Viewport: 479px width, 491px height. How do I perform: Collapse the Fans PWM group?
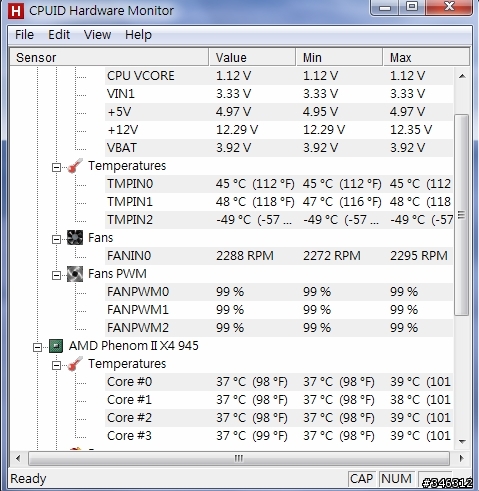pyautogui.click(x=56, y=275)
